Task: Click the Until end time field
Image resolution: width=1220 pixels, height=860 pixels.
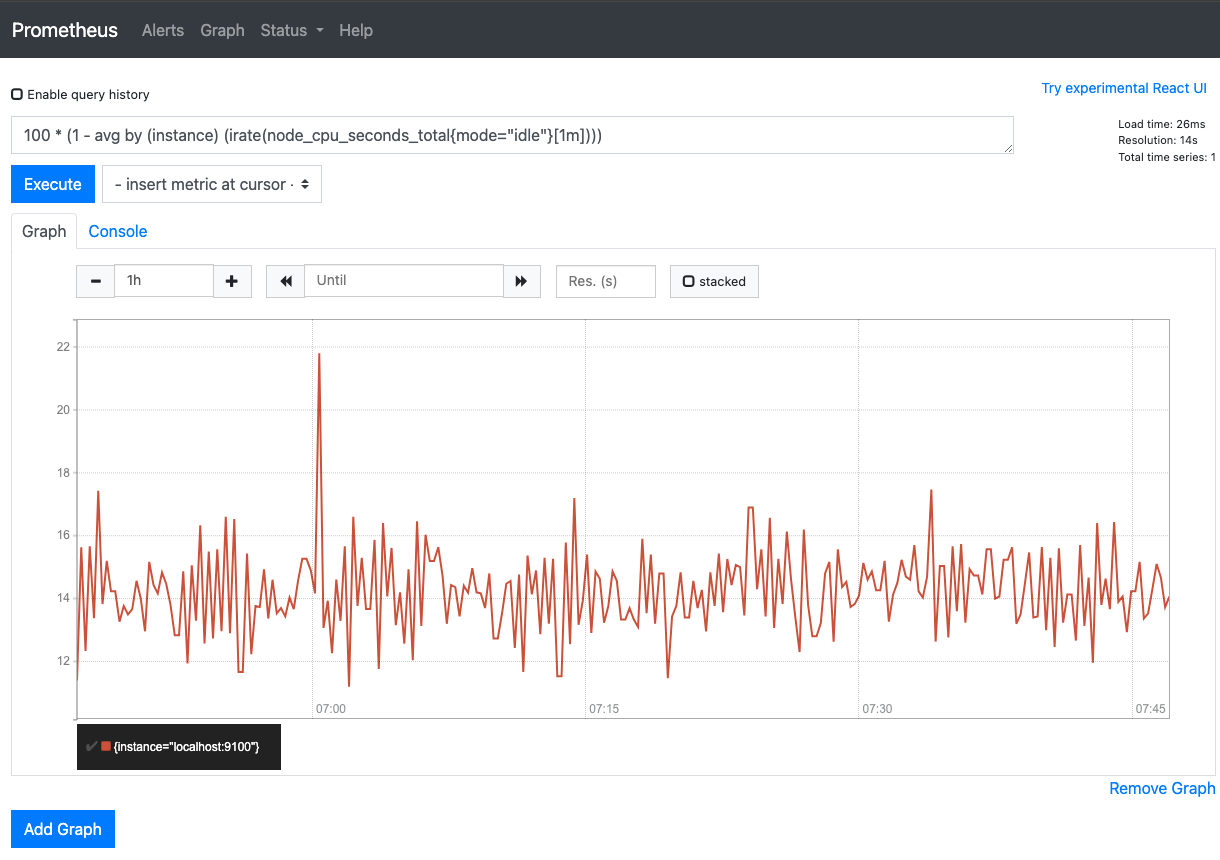Action: coord(404,281)
